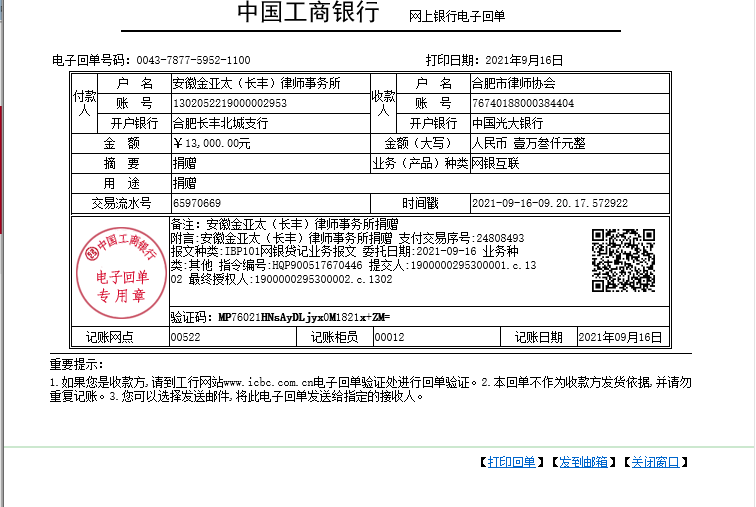Click the 重要提示 heading
The image size is (756, 507).
pos(76,364)
